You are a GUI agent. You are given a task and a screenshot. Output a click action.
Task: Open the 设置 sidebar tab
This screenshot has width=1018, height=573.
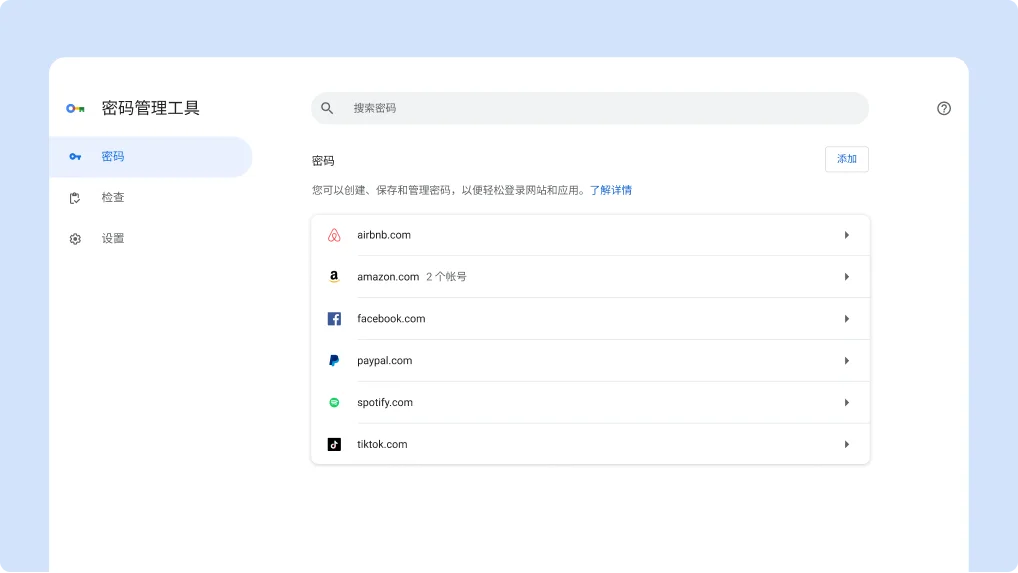[151, 239]
